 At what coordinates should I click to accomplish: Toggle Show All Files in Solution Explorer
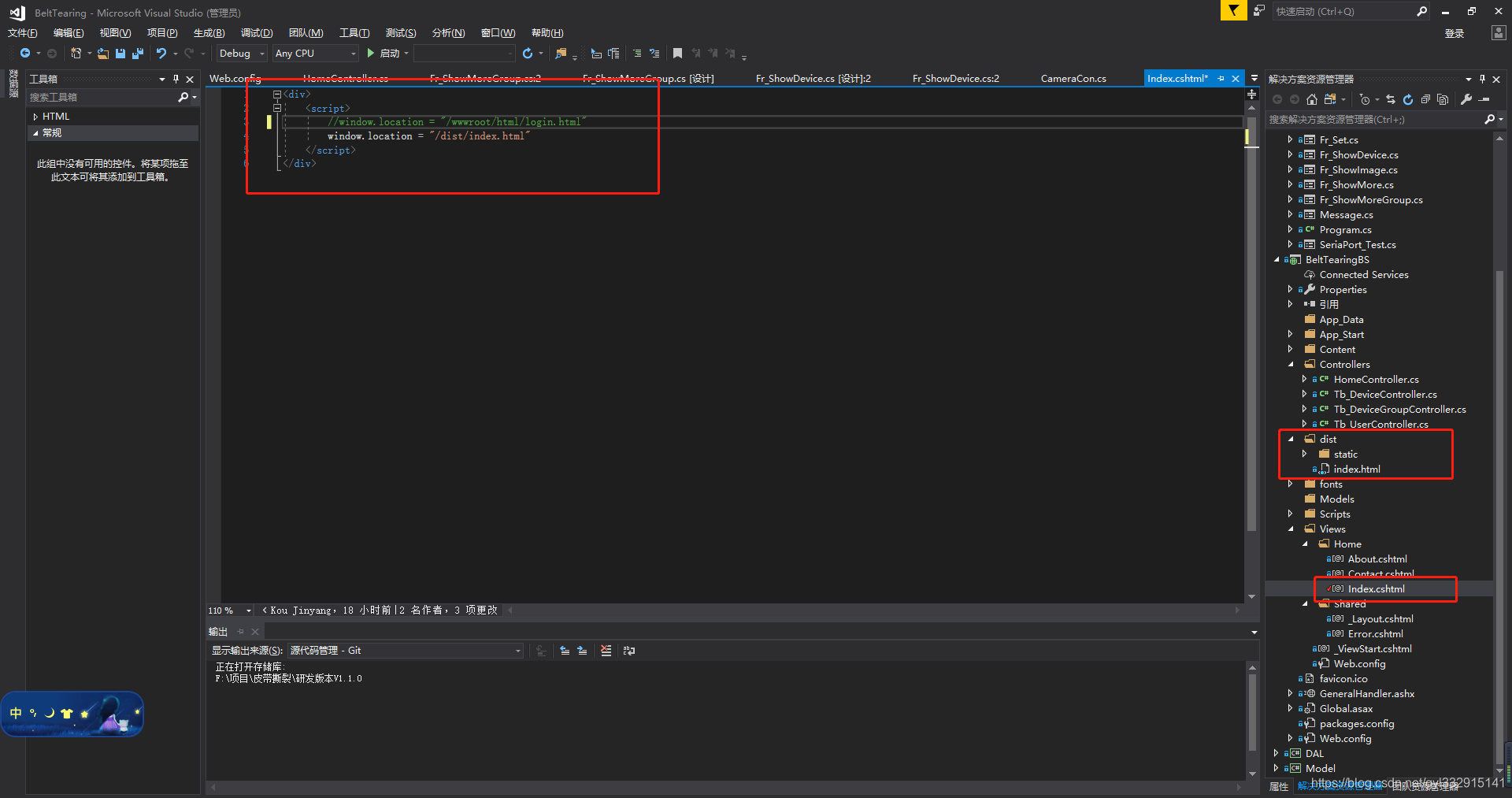click(x=1443, y=99)
